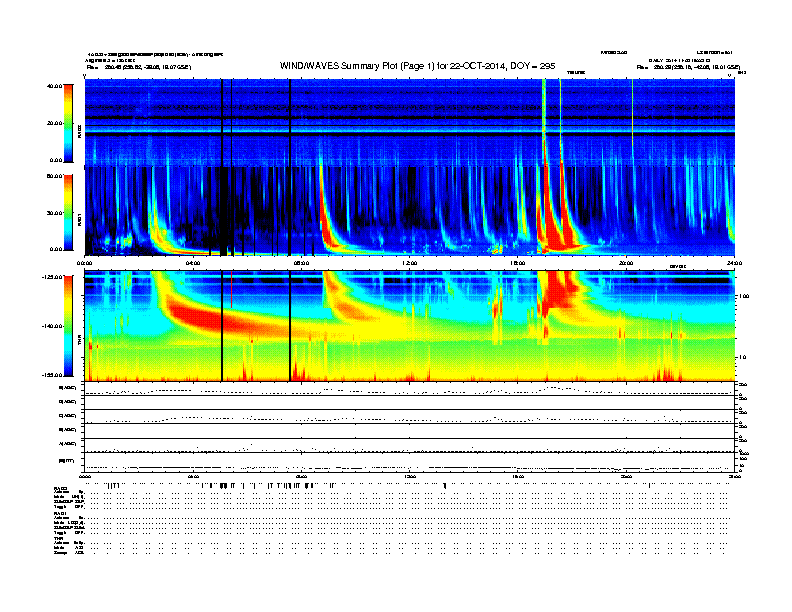792x612 pixels.
Task: Select the 30.00 tick on RAD1 color scale
Action: (54, 213)
